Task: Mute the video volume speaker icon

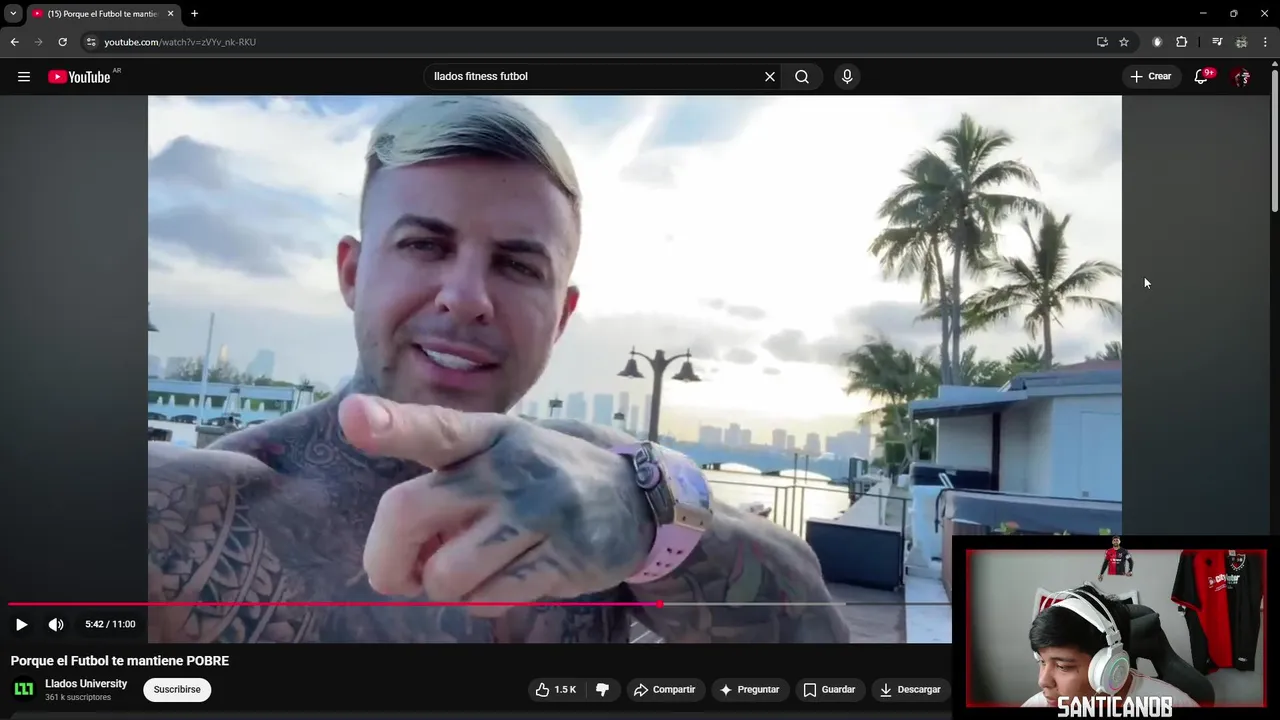Action: click(56, 625)
